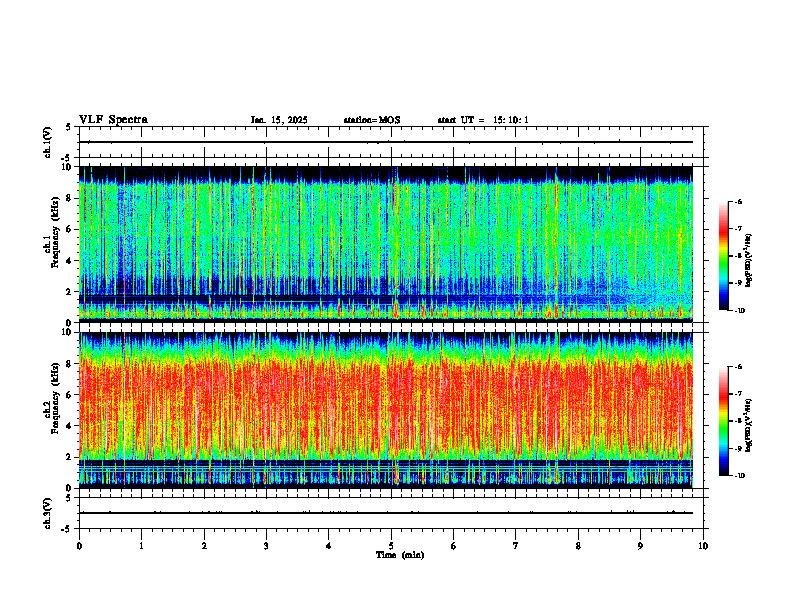Viewport: 792px width, 612px height.
Task: Click the ch.1 spectrogram color scale bar
Action: (x=723, y=256)
